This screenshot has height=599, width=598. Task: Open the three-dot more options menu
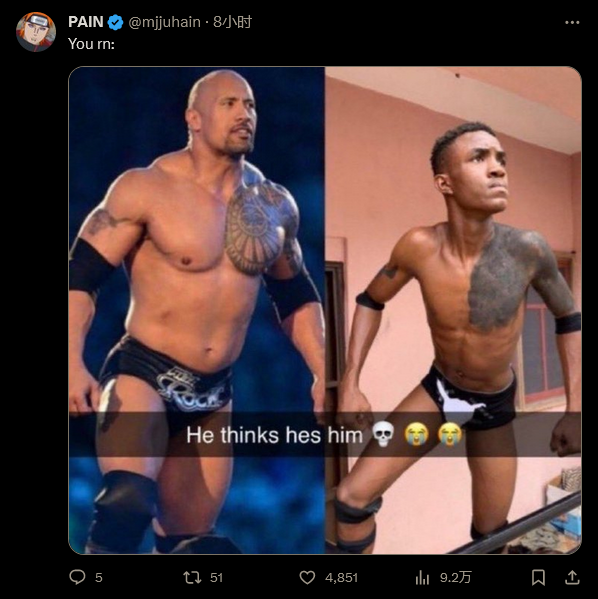pos(572,23)
